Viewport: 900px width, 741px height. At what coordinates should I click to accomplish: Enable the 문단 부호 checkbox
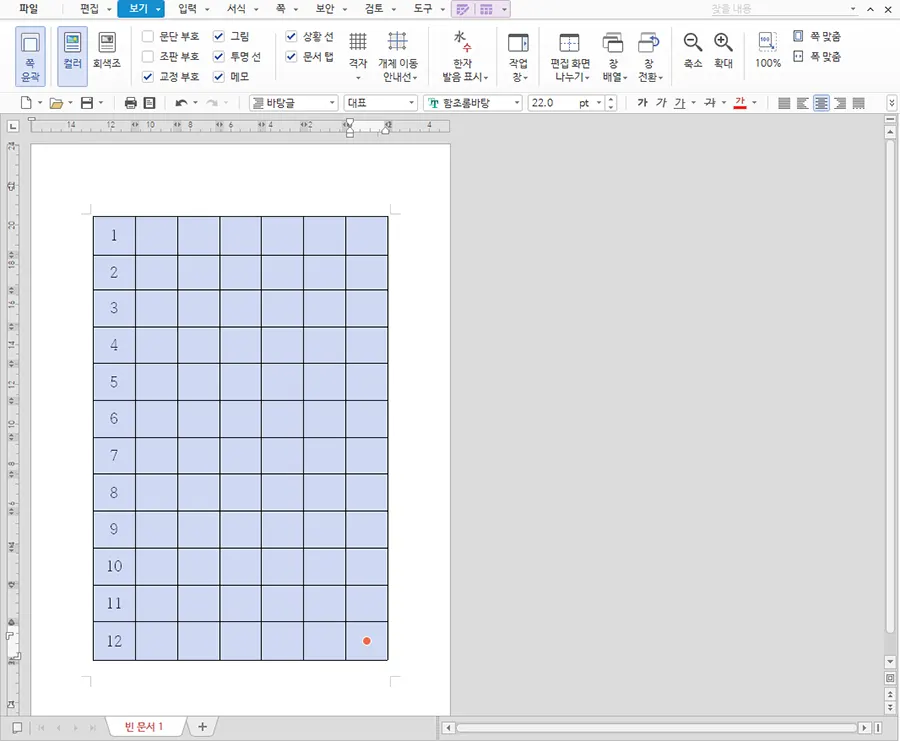(x=148, y=36)
